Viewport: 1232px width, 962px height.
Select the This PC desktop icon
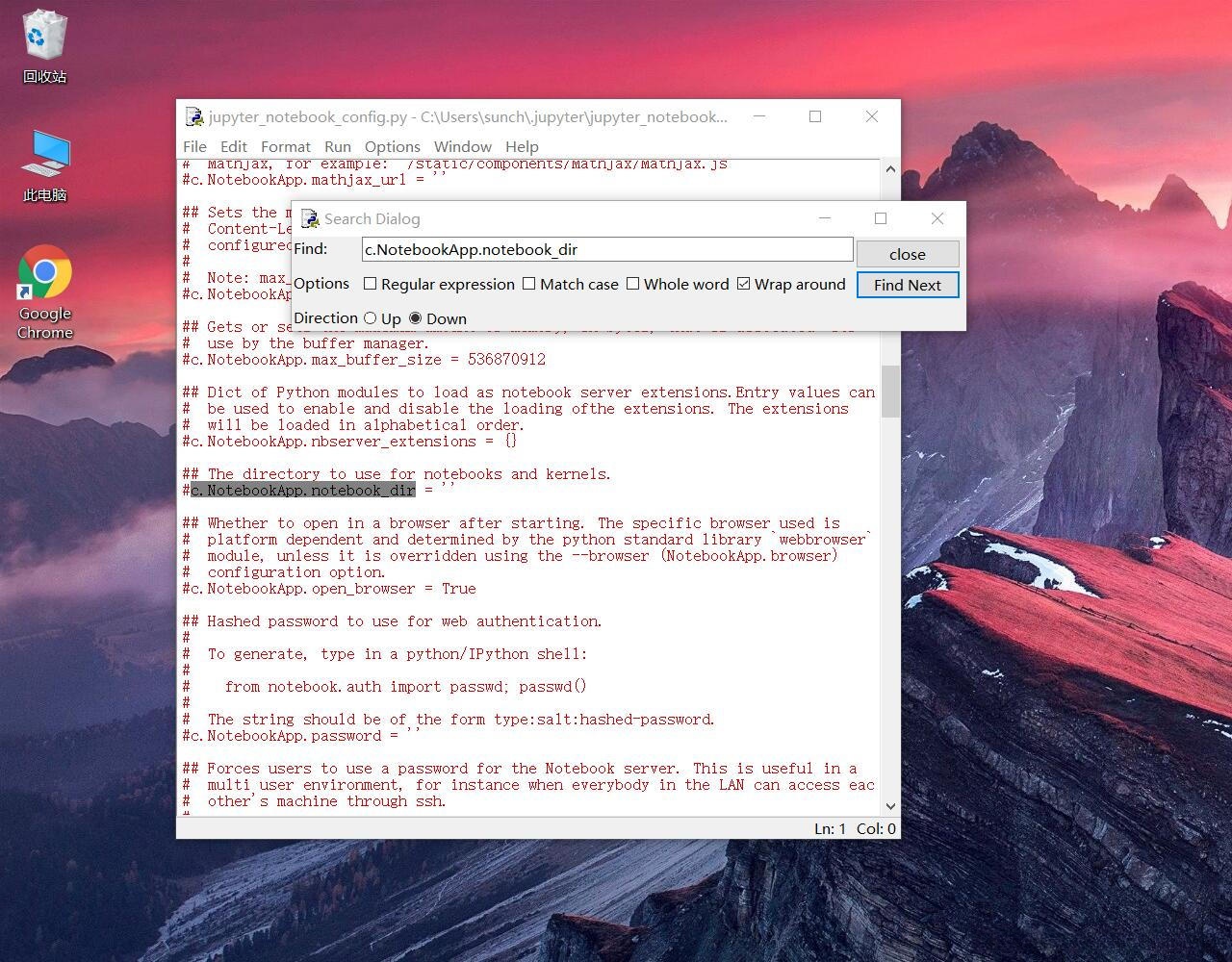[44, 165]
